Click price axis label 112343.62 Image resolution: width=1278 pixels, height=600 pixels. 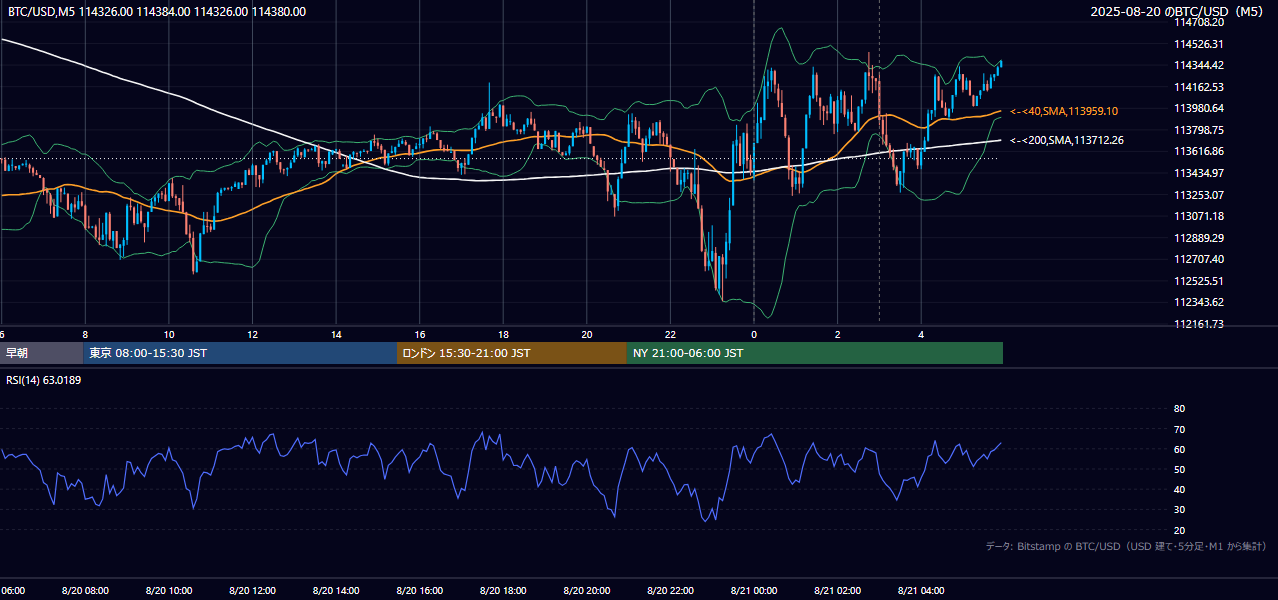[1199, 302]
